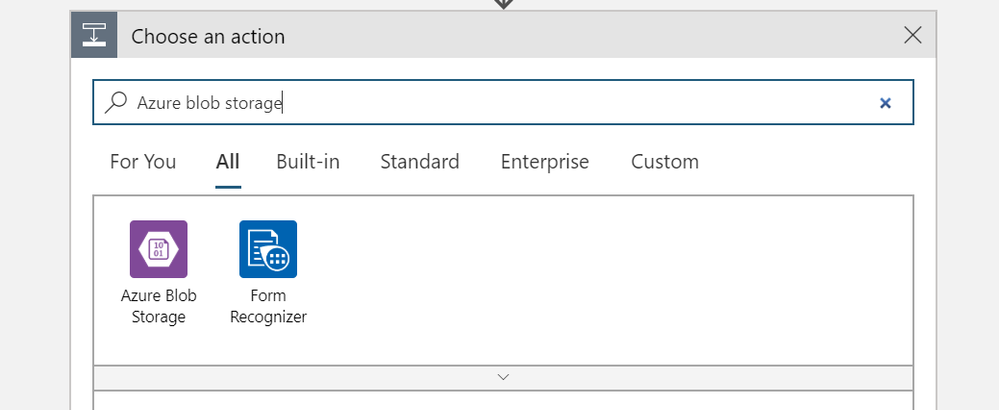Image resolution: width=999 pixels, height=410 pixels.
Task: Switch to the Enterprise tab
Action: (545, 162)
